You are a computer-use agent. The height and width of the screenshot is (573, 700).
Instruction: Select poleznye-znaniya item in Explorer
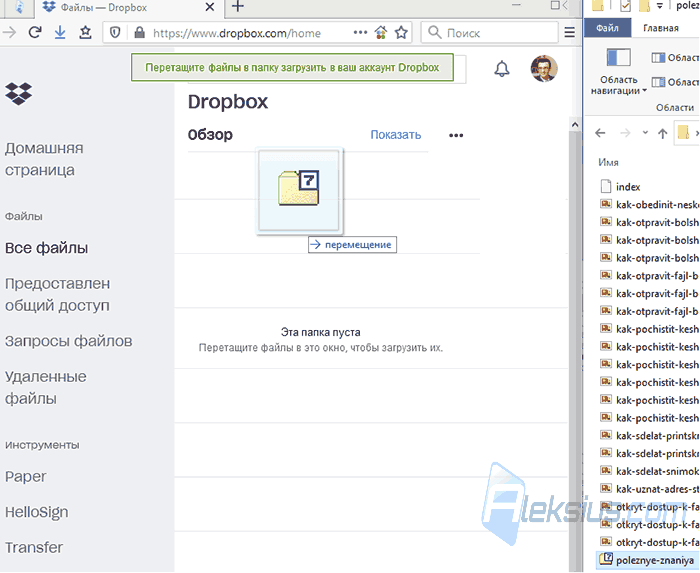tap(648, 560)
